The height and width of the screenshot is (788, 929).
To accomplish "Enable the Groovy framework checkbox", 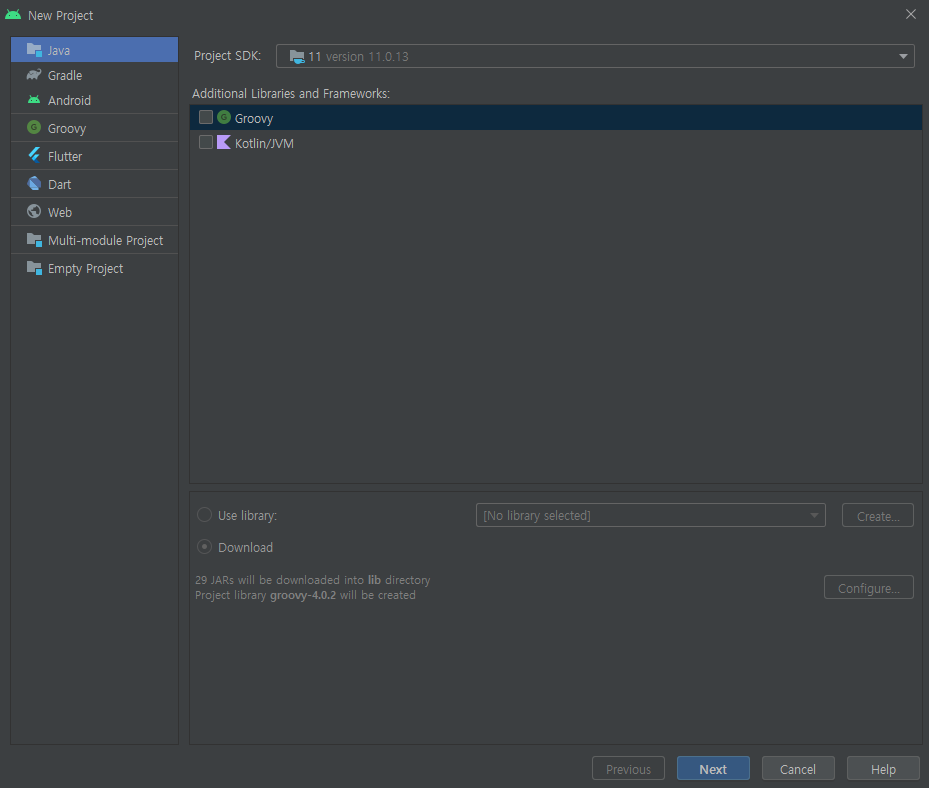I will coord(206,117).
